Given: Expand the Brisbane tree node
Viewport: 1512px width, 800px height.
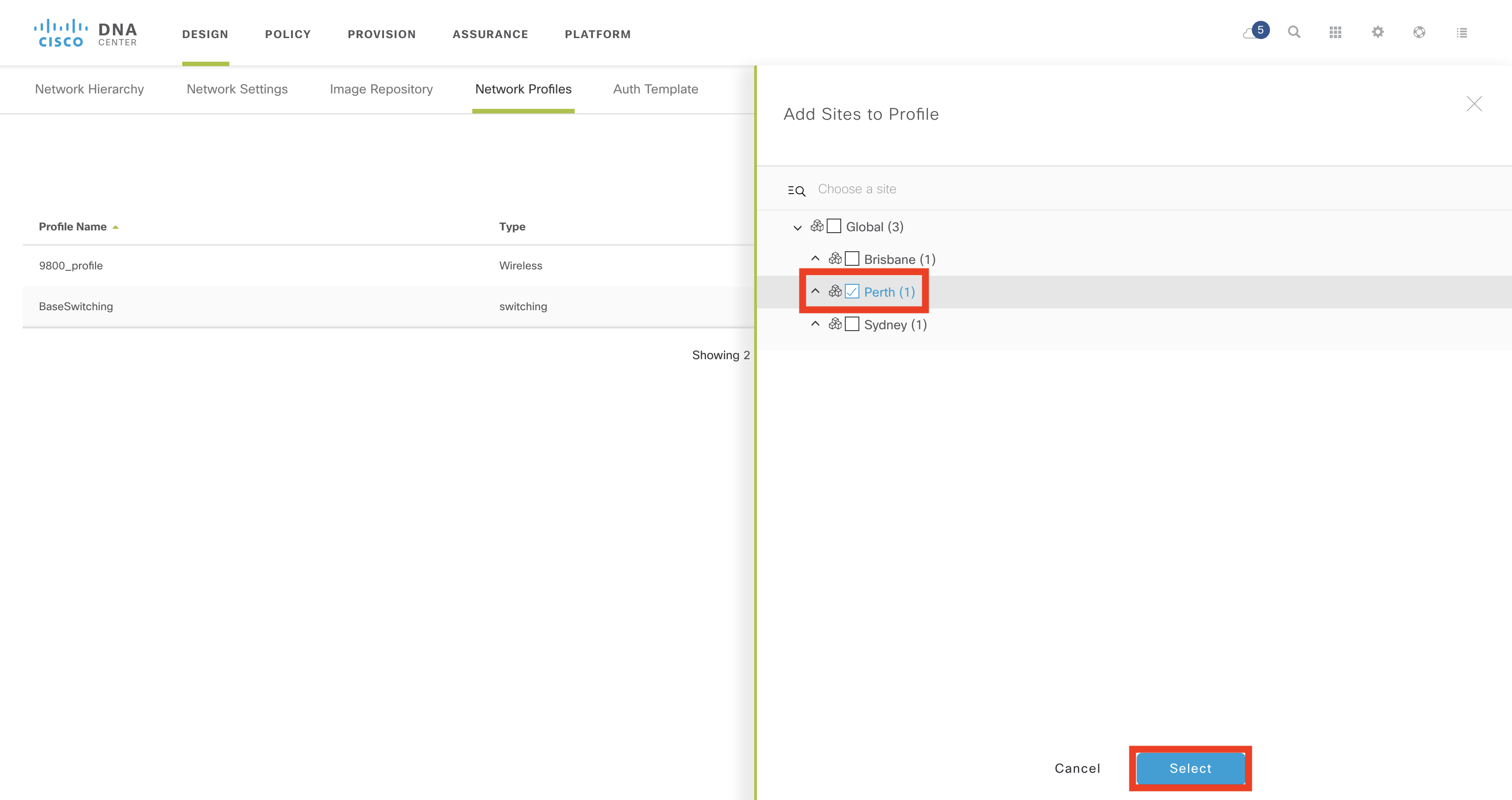Looking at the screenshot, I should click(x=815, y=259).
